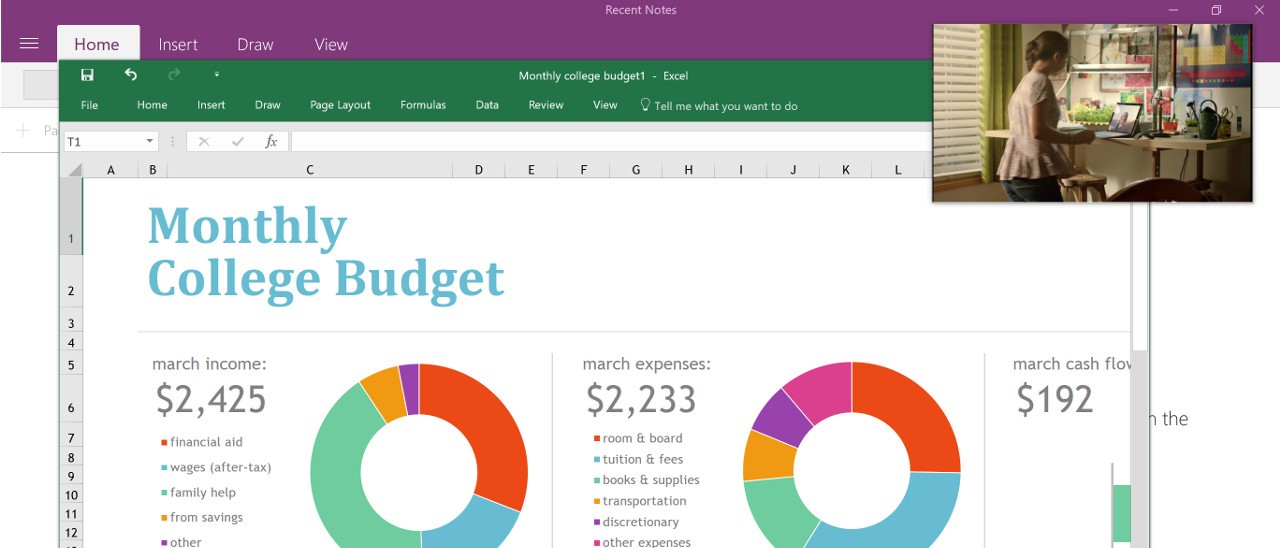Click the Redo arrow in Excel

tap(174, 75)
